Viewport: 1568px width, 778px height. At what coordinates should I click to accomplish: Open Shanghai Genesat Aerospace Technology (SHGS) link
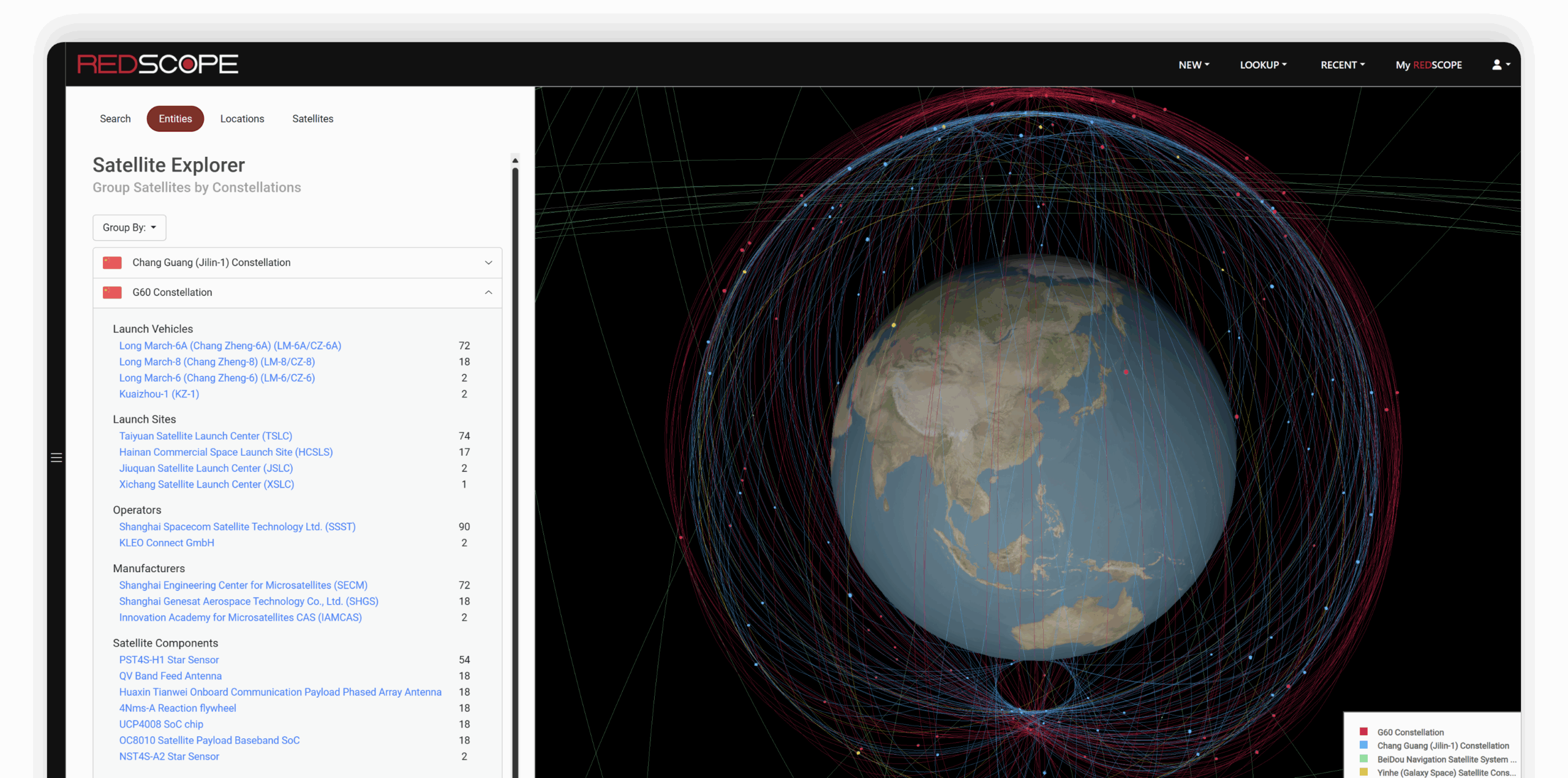point(249,601)
